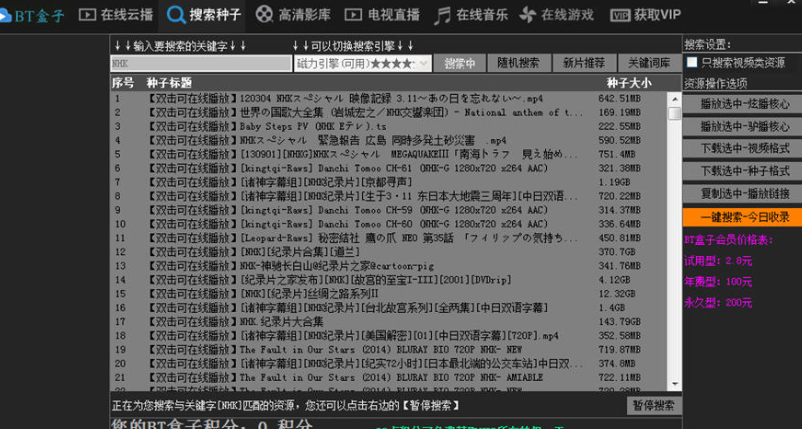Select row 18 美国解密 01

coord(389,336)
